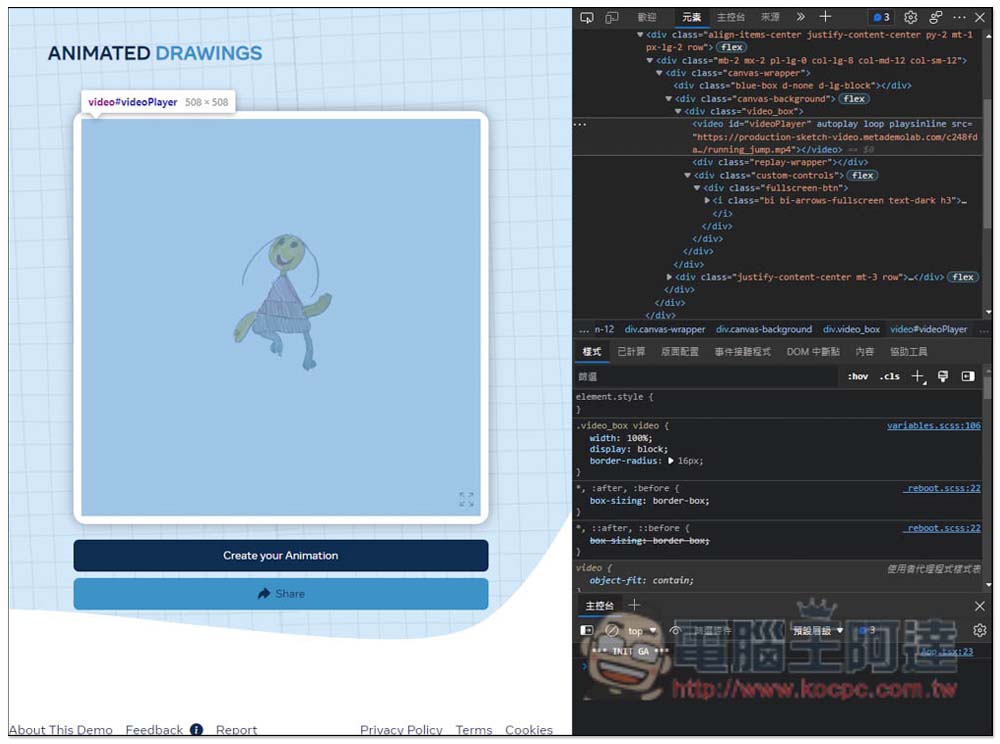Click the styles filter input field
This screenshot has height=744, width=1000.
[x=706, y=377]
